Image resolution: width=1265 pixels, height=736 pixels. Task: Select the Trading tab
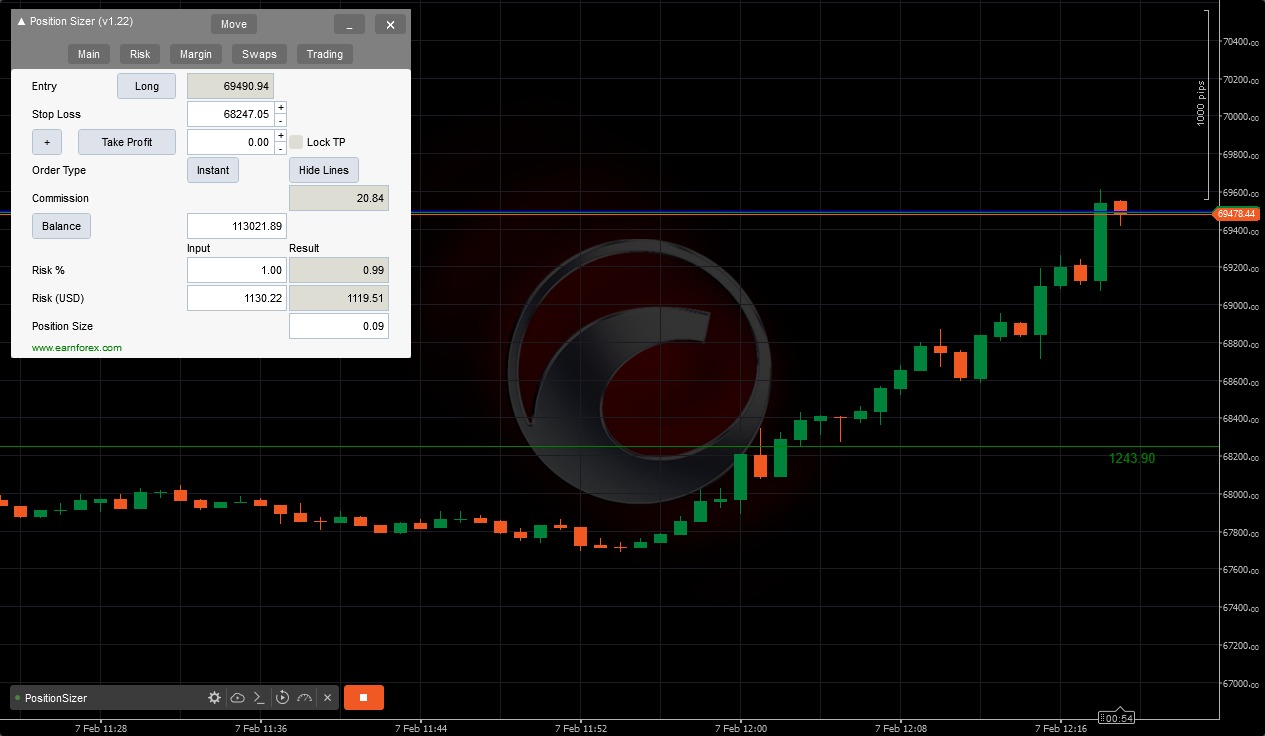pyautogui.click(x=324, y=54)
